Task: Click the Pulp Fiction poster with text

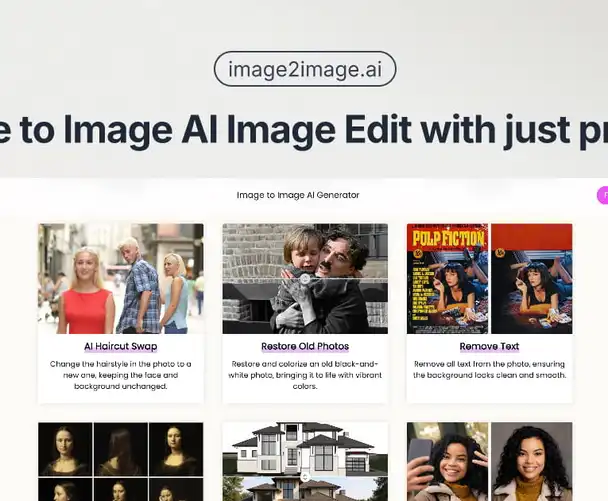Action: pyautogui.click(x=447, y=278)
